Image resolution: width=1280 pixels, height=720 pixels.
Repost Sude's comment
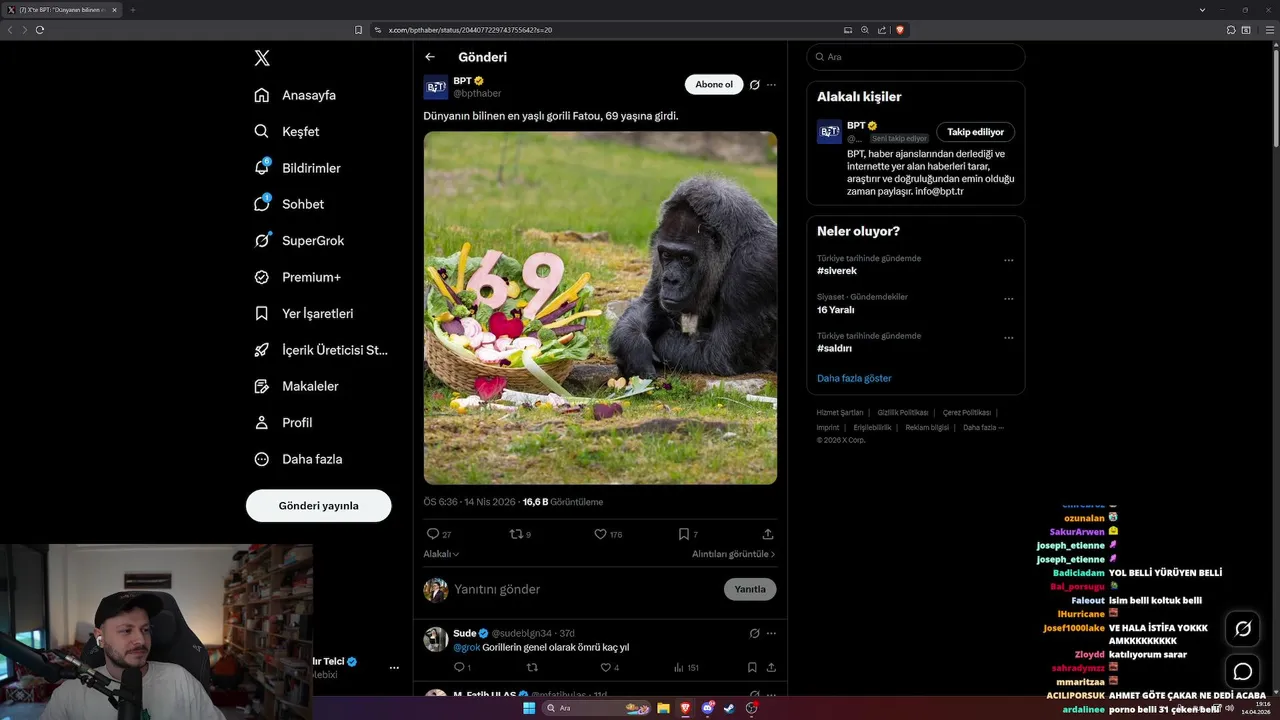pyautogui.click(x=532, y=667)
